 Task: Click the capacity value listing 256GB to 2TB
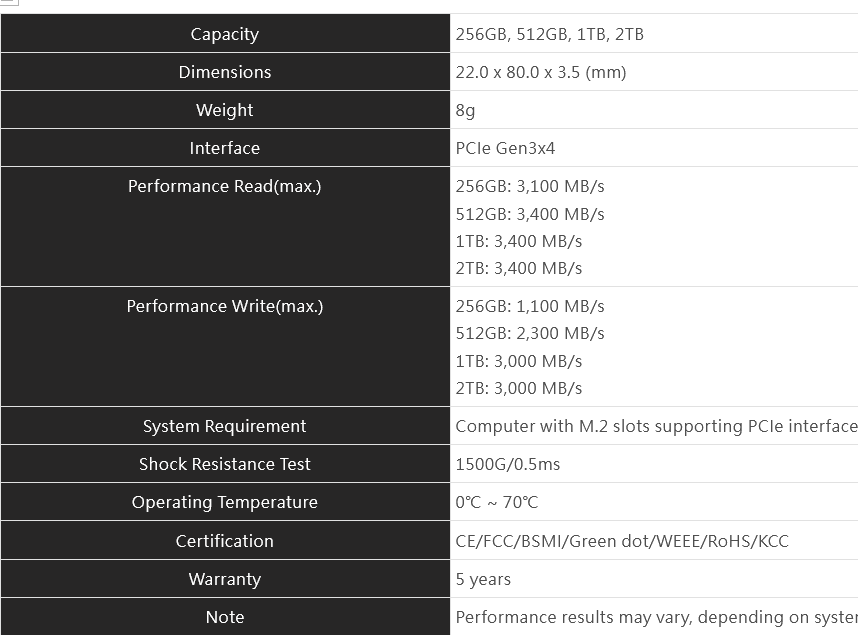pyautogui.click(x=549, y=34)
